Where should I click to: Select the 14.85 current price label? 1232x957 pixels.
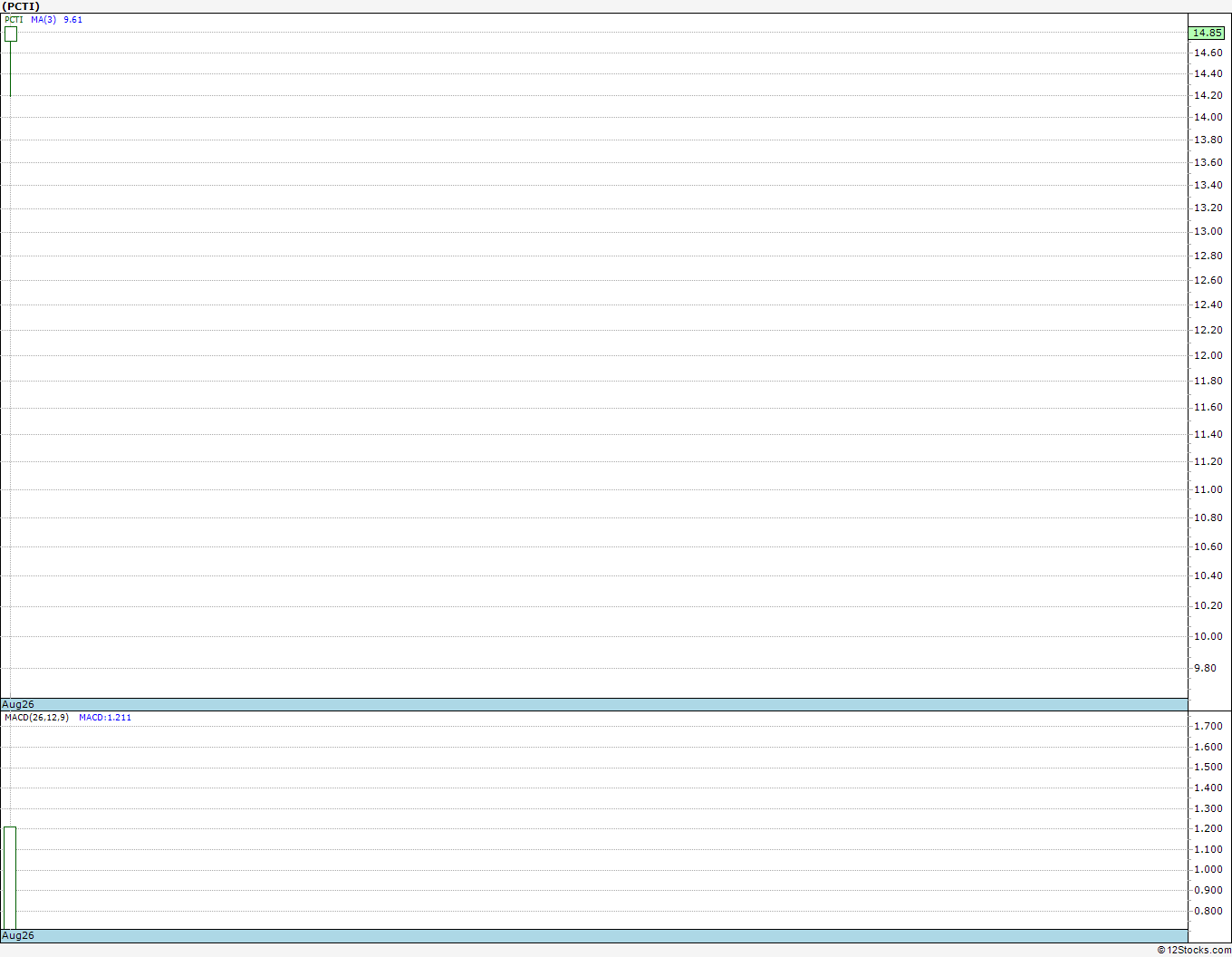pyautogui.click(x=1207, y=33)
